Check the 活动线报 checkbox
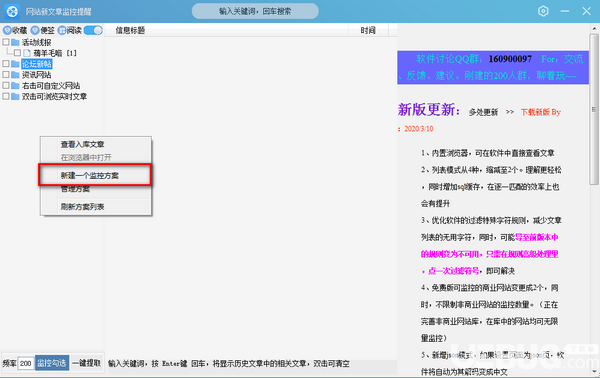600x378 pixels. click(x=6, y=42)
